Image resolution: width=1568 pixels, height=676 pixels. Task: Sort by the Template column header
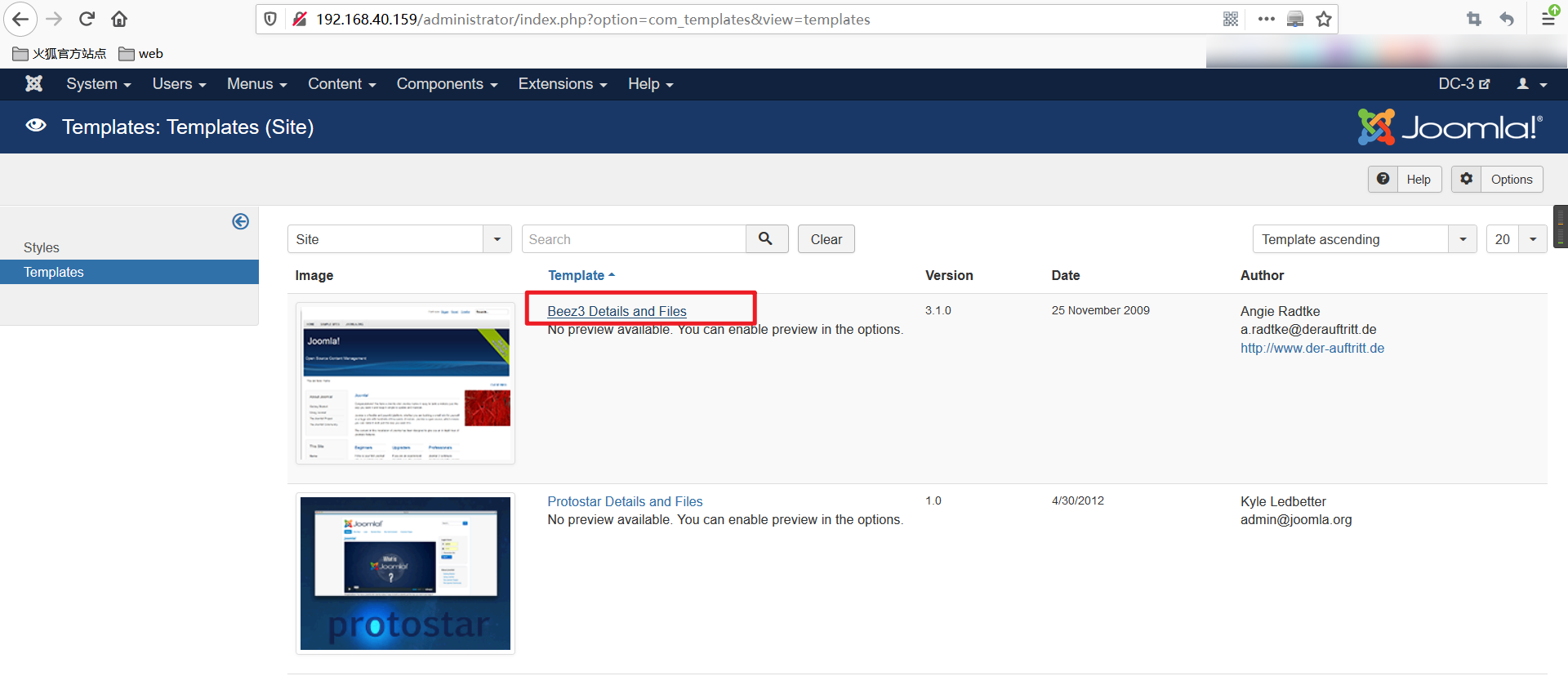581,275
